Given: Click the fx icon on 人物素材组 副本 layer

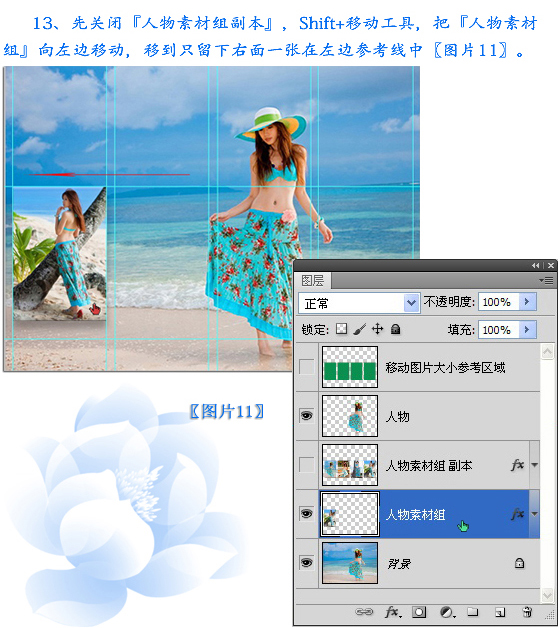Looking at the screenshot, I should (517, 465).
